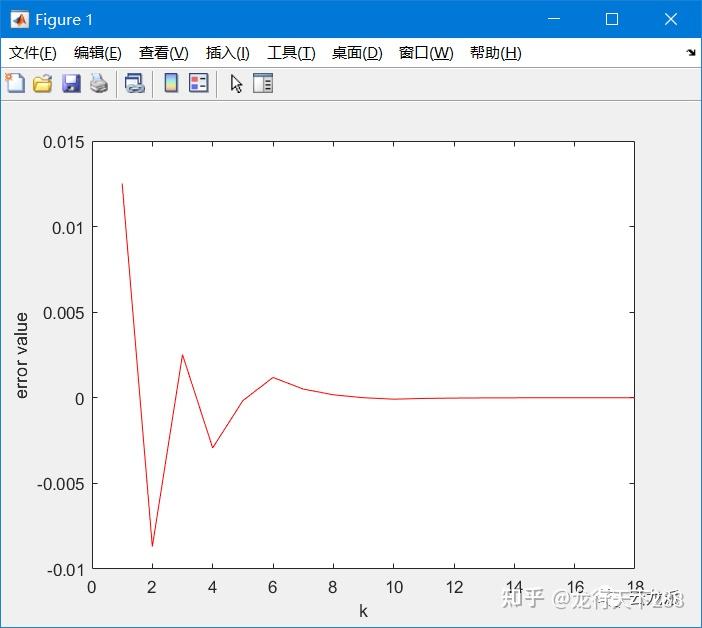Click the -0.005 y-axis tick label

pos(61,484)
